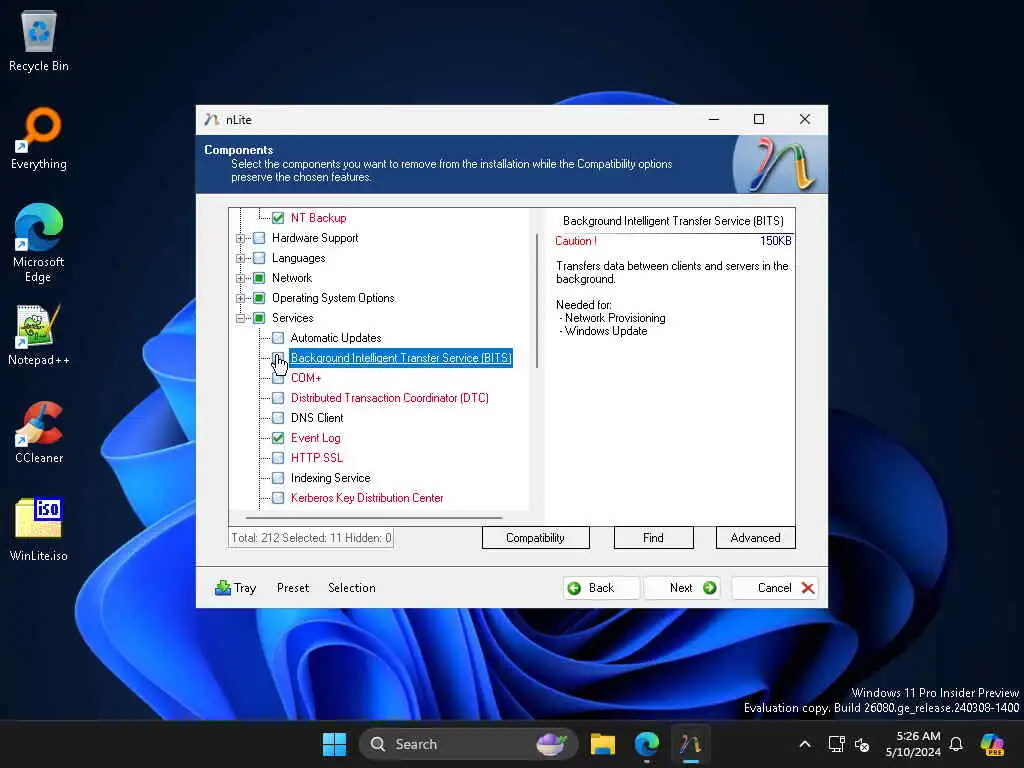Expand the Operating System Options node
The height and width of the screenshot is (768, 1024).
[240, 298]
